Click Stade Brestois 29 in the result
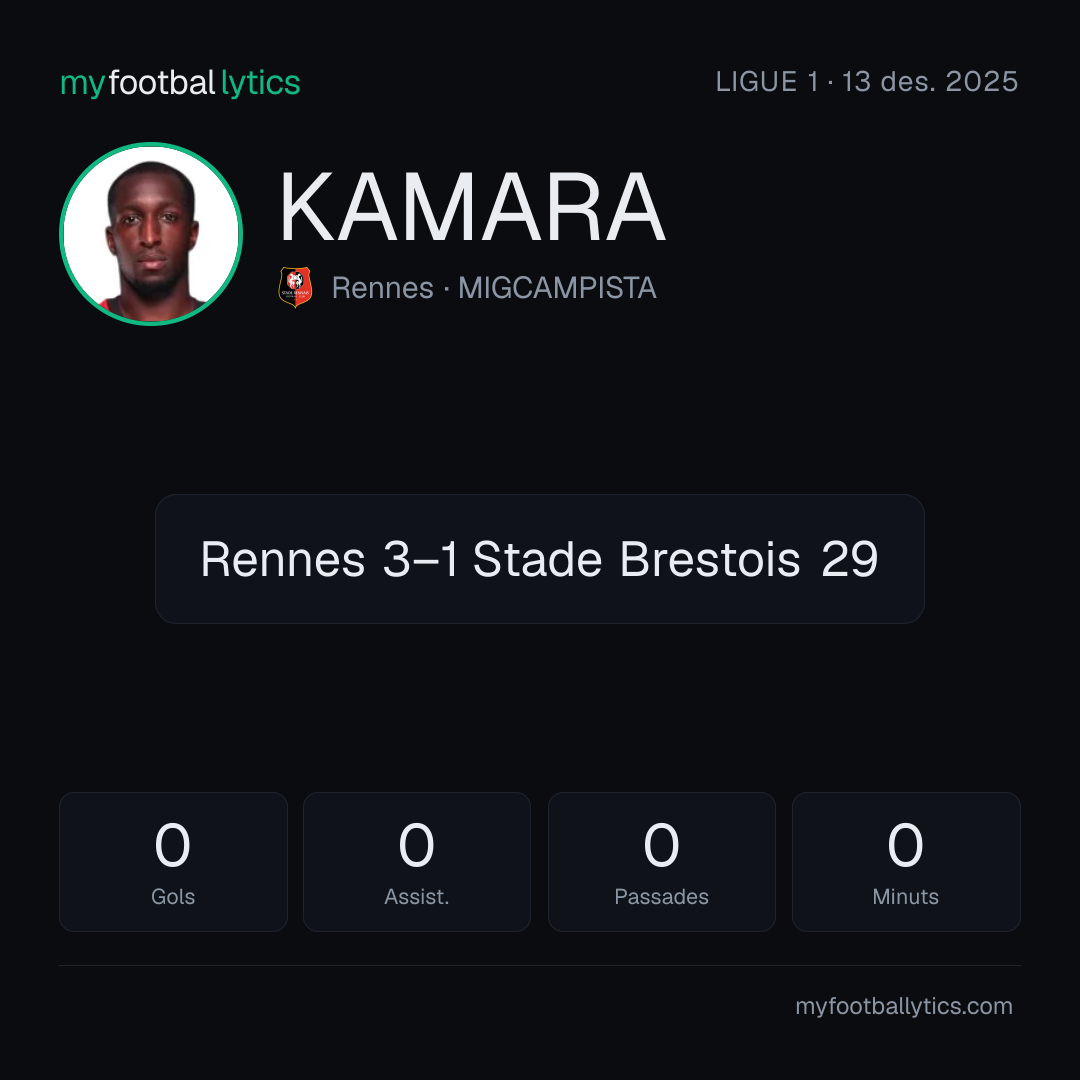Viewport: 1080px width, 1080px height. (676, 559)
